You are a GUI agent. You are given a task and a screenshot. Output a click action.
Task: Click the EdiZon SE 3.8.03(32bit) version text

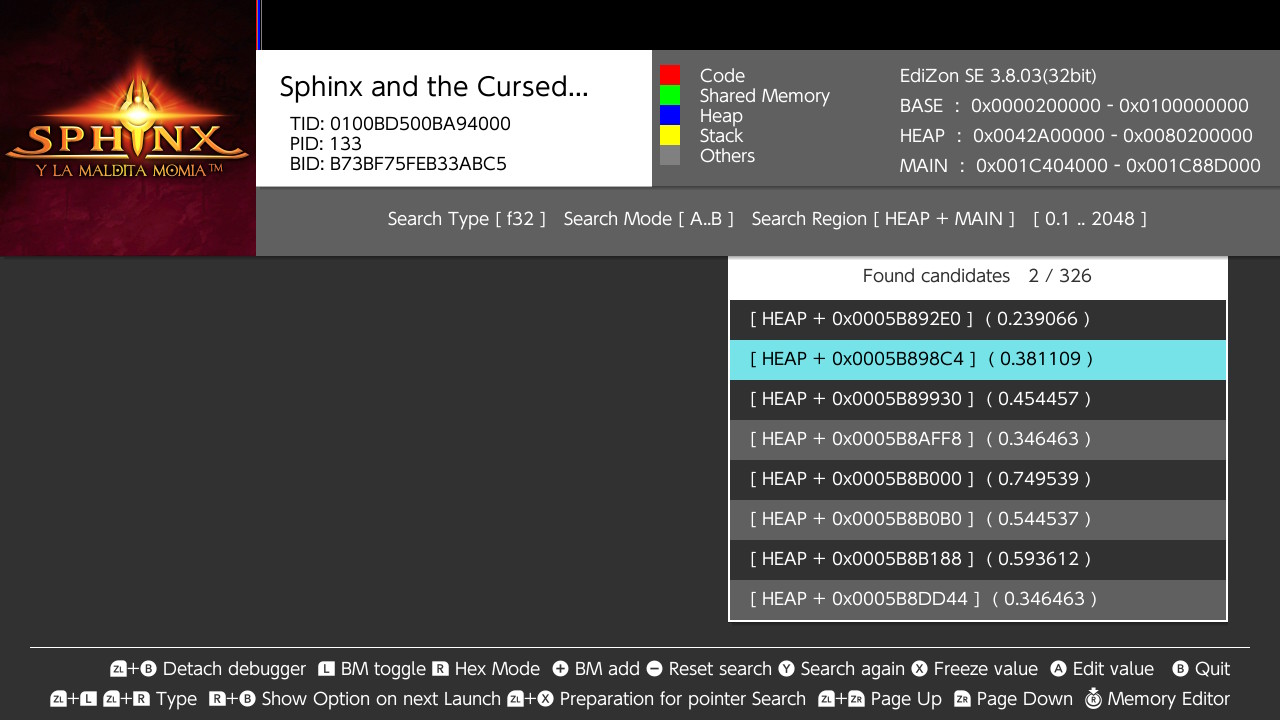pyautogui.click(x=998, y=76)
